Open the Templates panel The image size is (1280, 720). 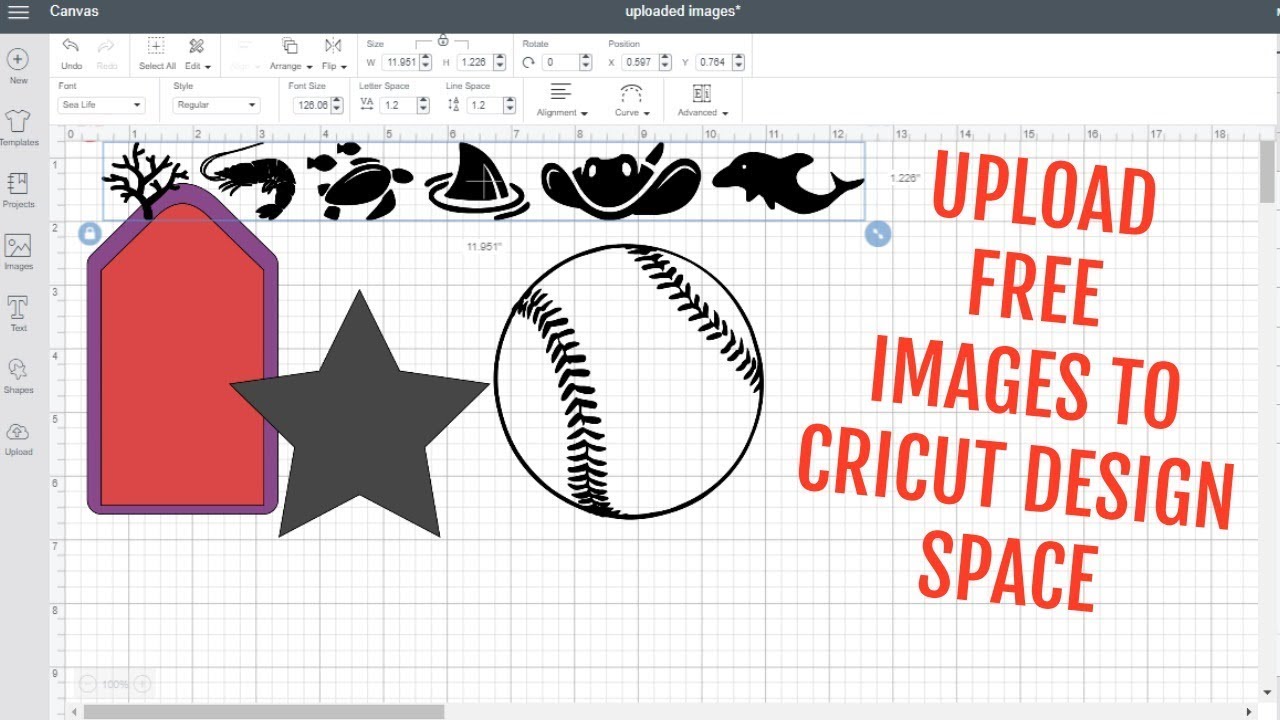tap(18, 127)
